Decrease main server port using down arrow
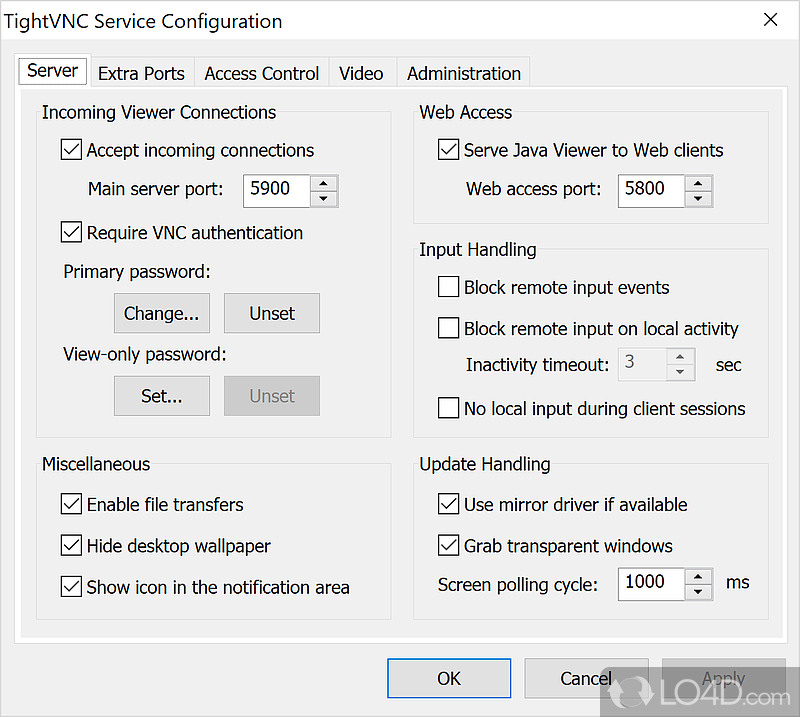 coord(323,198)
